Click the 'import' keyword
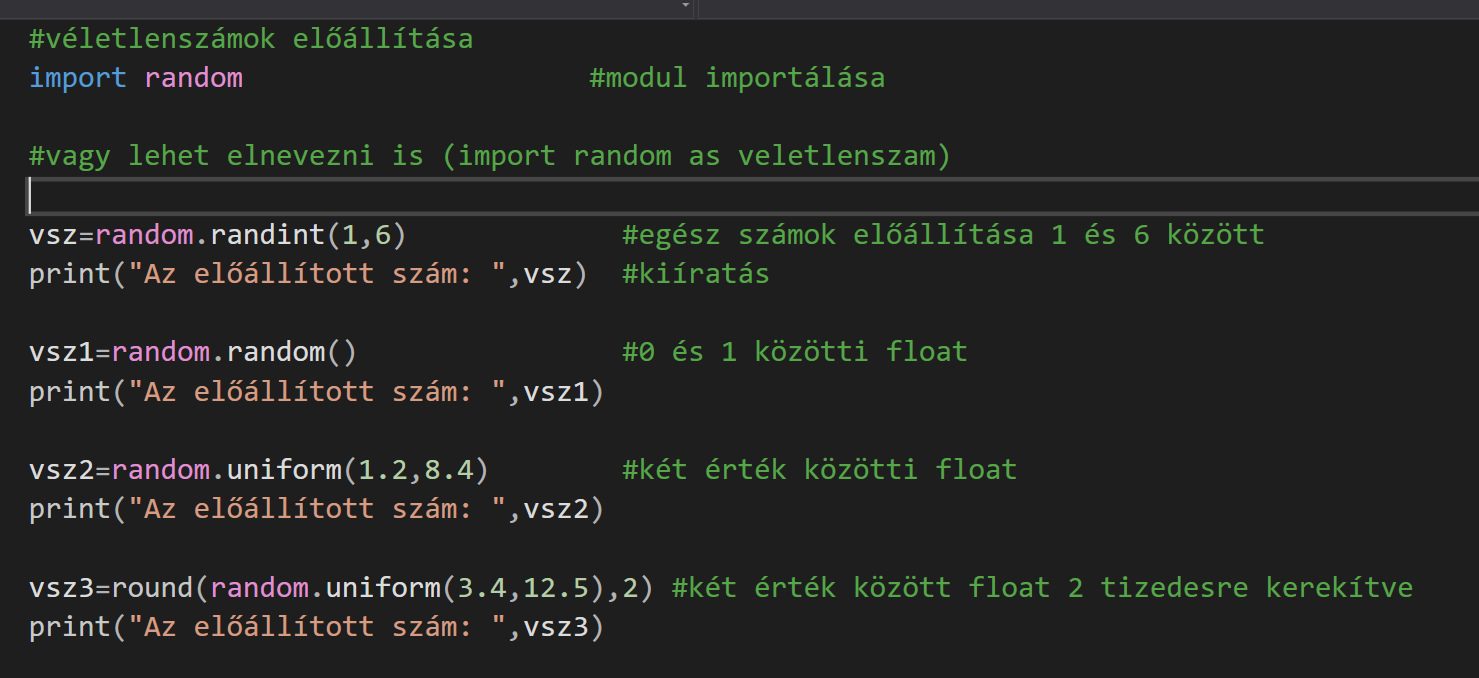Viewport: 1479px width, 678px height. [x=78, y=78]
